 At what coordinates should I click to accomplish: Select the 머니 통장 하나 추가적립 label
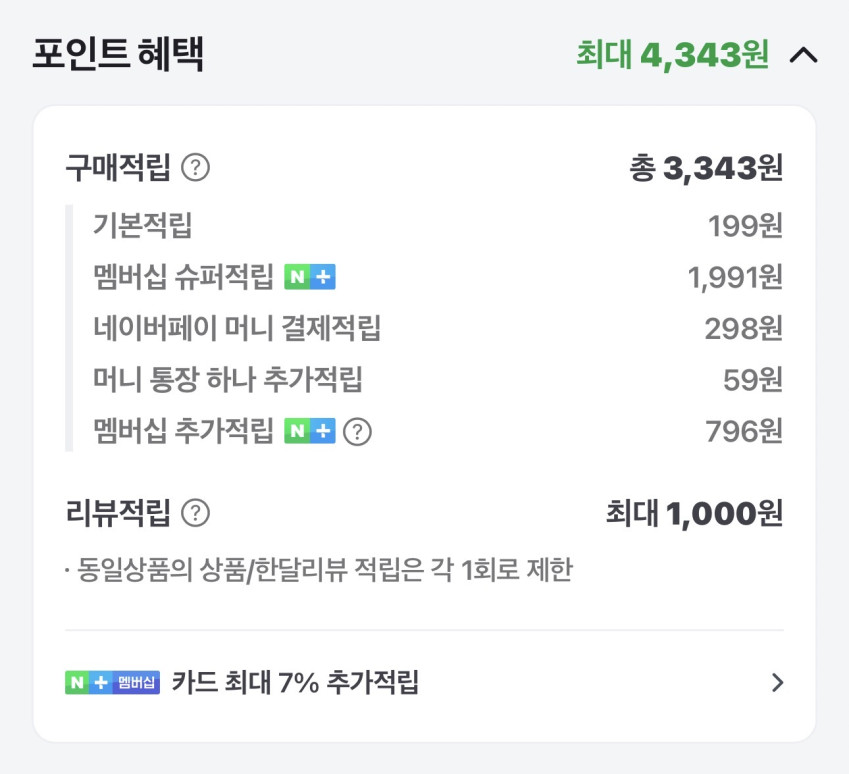click(x=227, y=380)
